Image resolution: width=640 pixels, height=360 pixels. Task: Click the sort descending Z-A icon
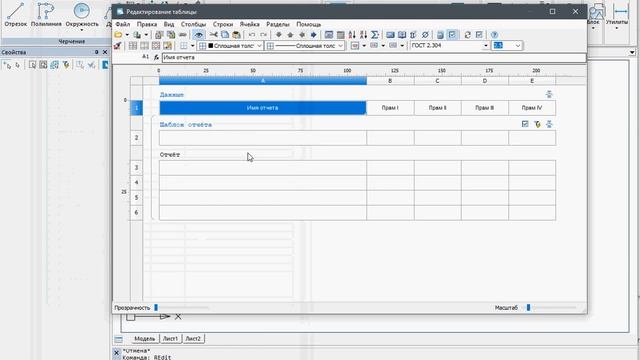(x=363, y=35)
